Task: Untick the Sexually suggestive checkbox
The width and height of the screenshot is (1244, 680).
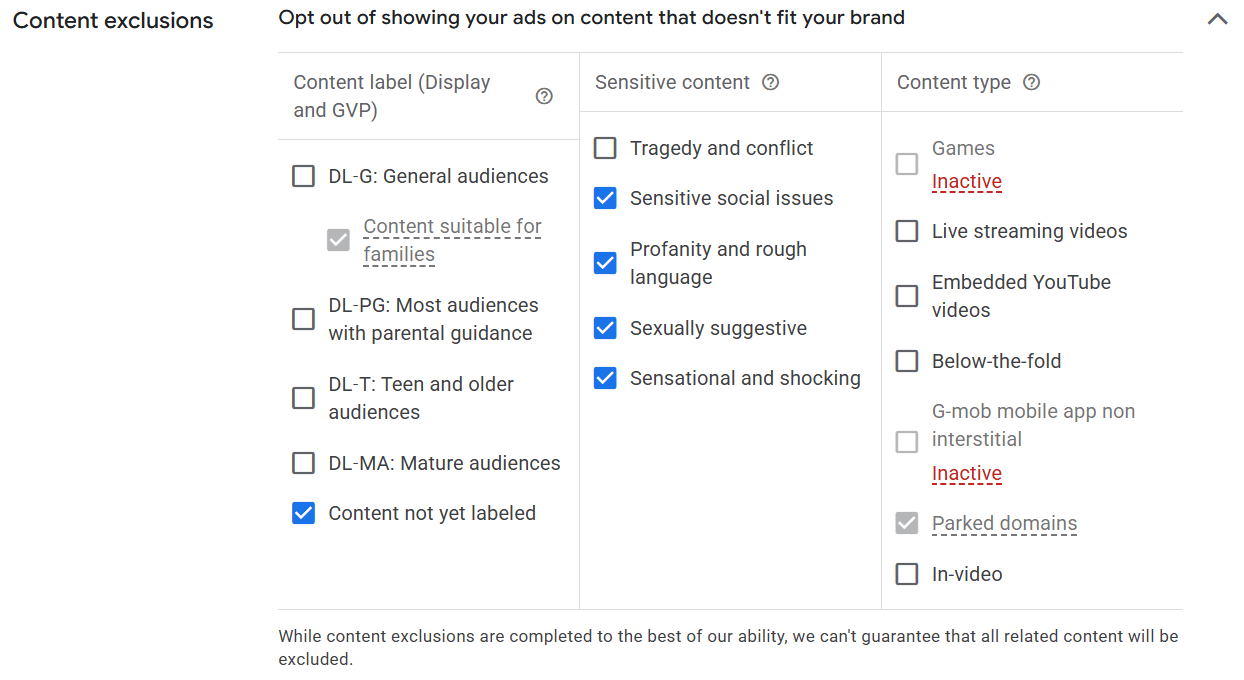Action: coord(605,328)
